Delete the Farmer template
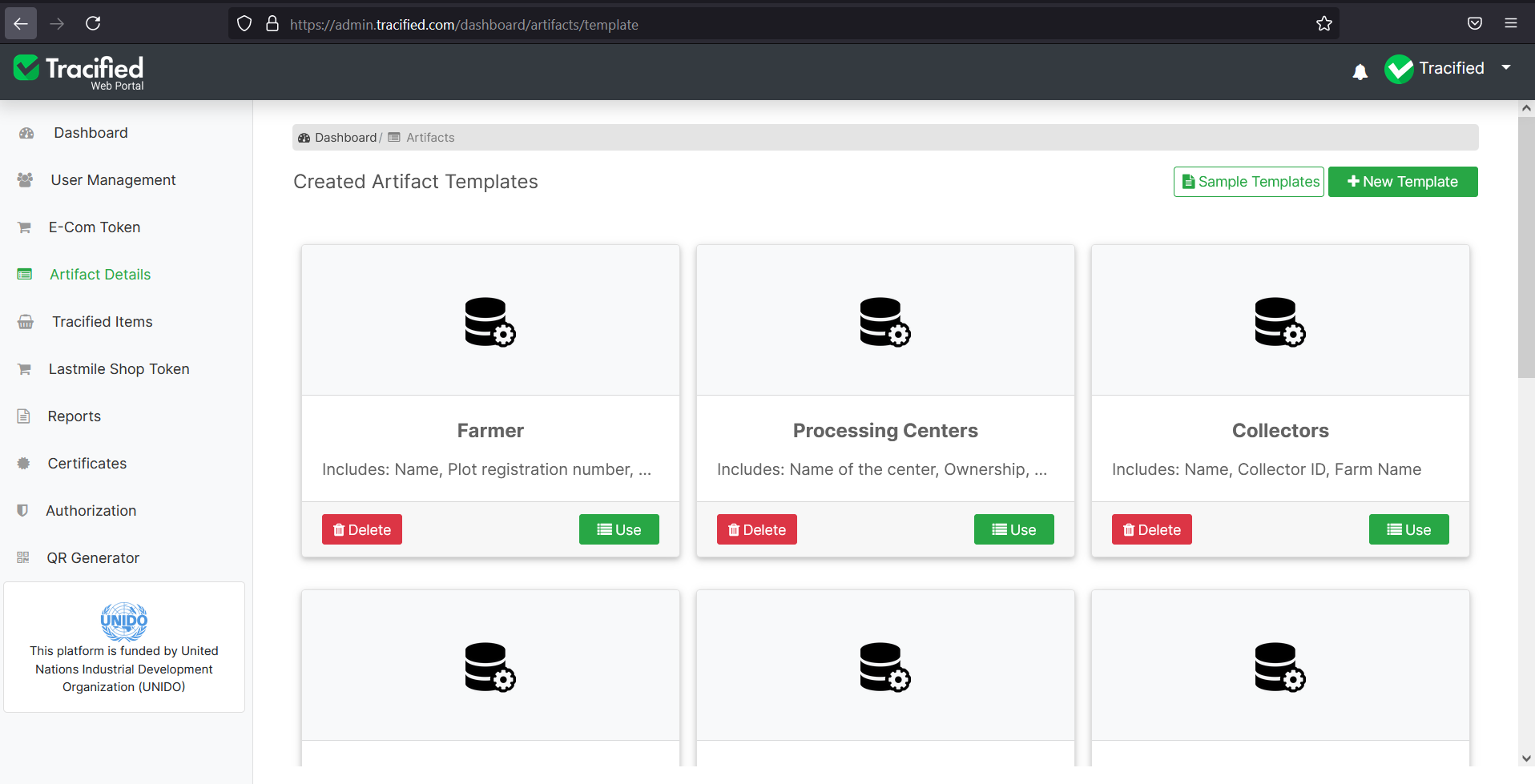Image resolution: width=1535 pixels, height=784 pixels. click(x=362, y=529)
